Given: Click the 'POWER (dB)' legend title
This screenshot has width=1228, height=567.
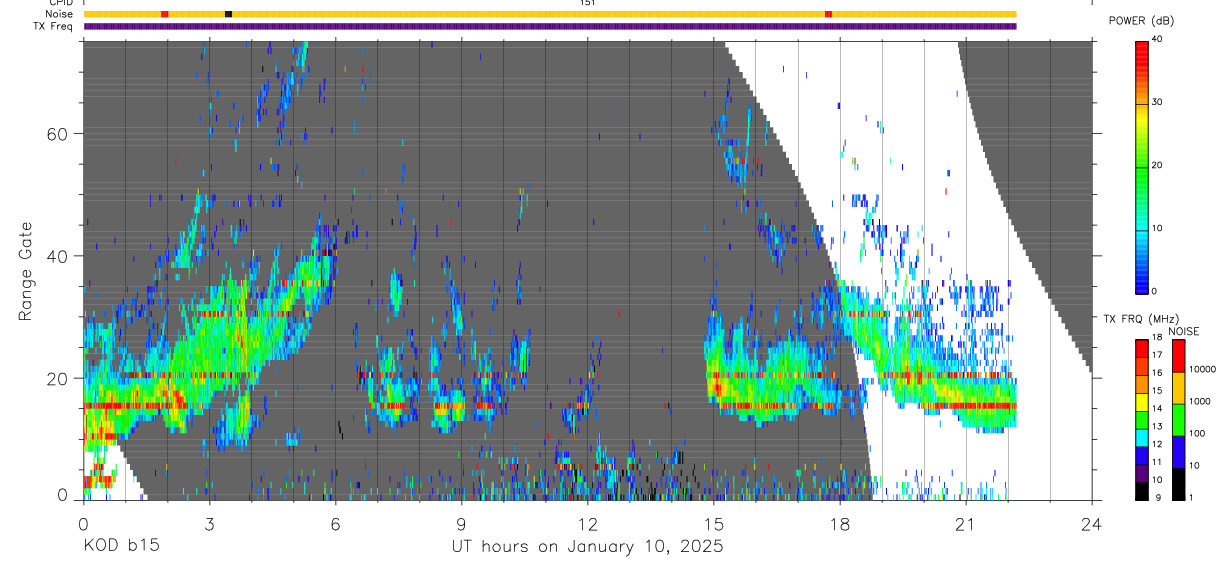Looking at the screenshot, I should coord(1141,21).
